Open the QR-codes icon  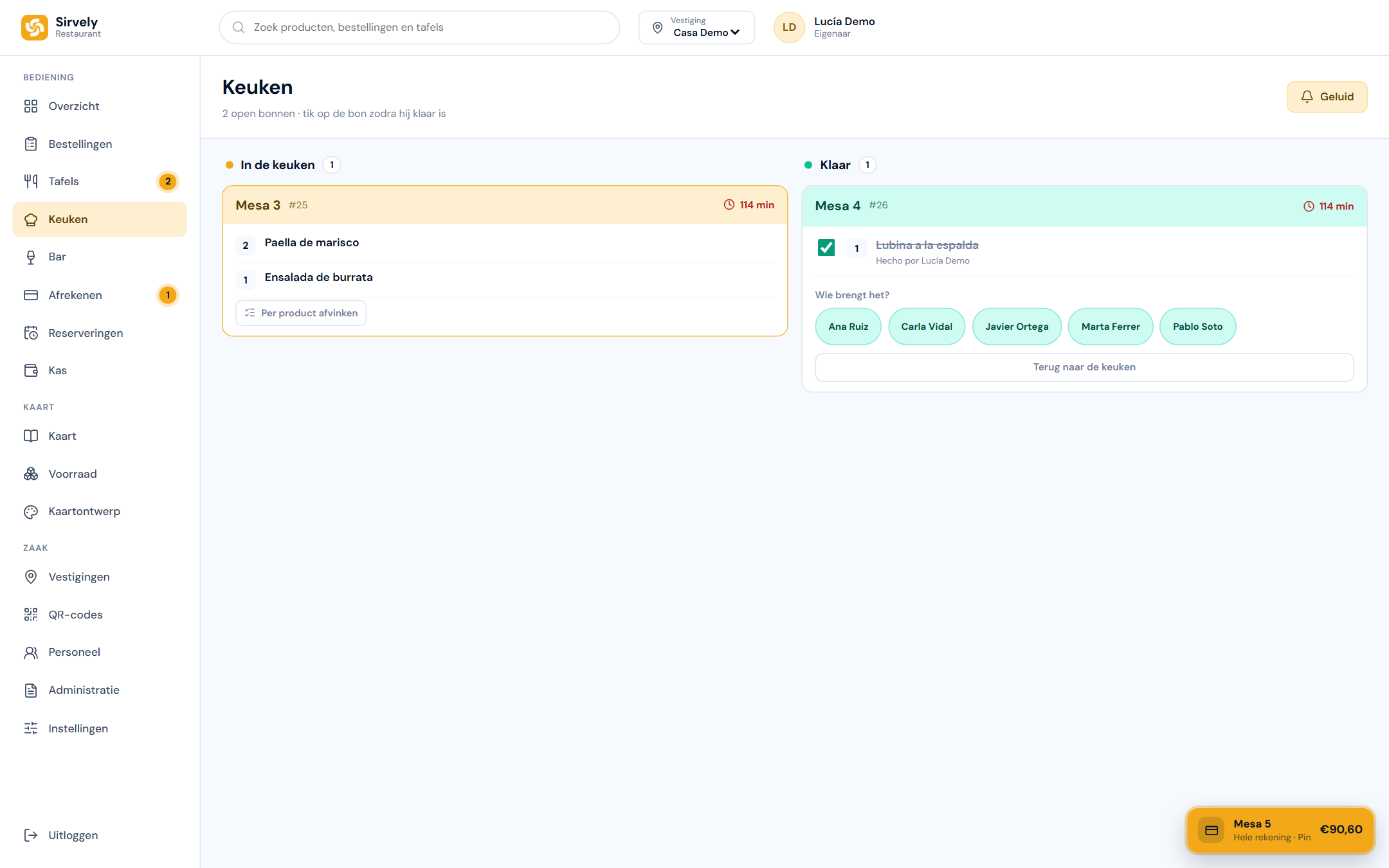click(31, 615)
